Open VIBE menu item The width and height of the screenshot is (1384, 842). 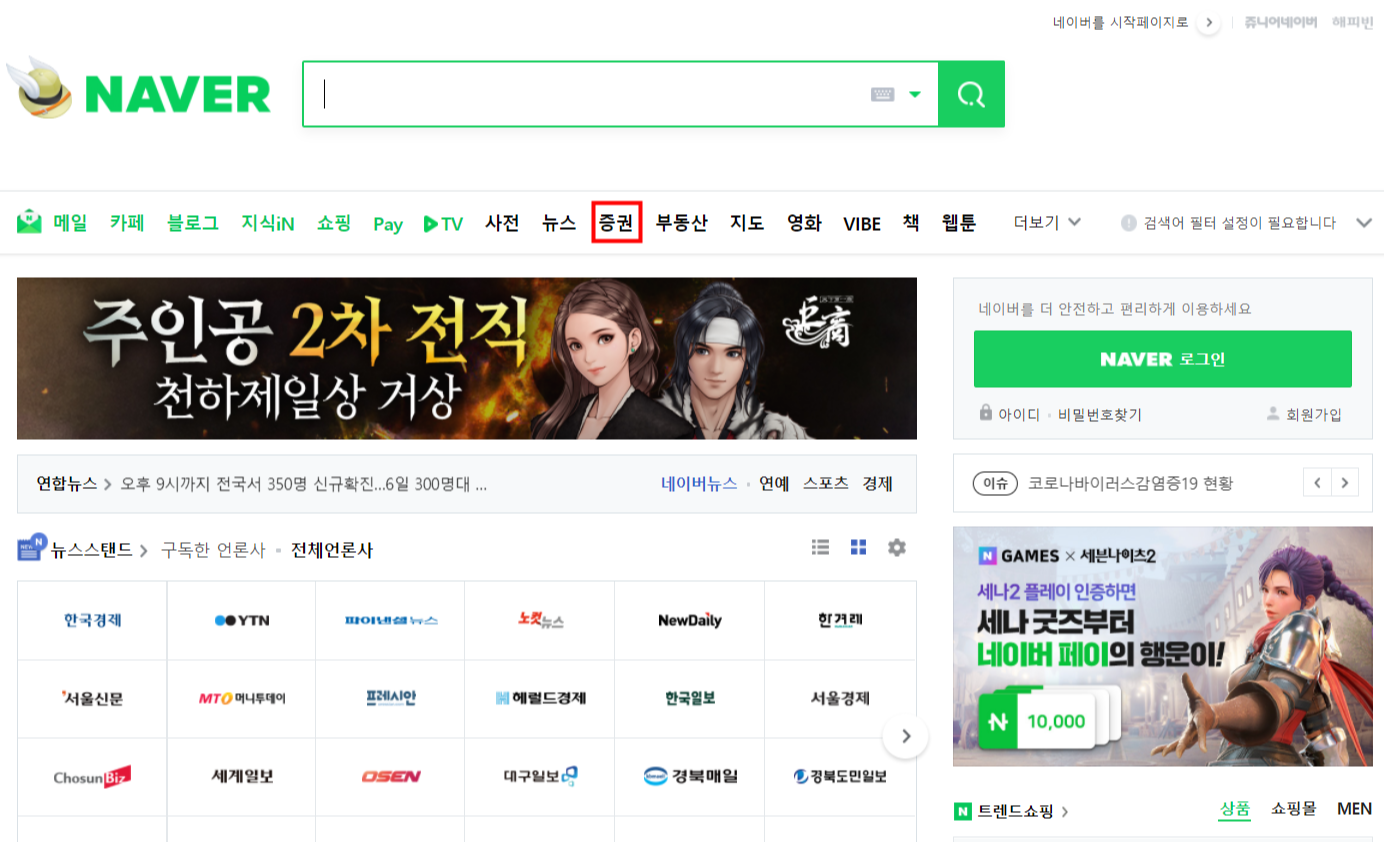(x=862, y=224)
